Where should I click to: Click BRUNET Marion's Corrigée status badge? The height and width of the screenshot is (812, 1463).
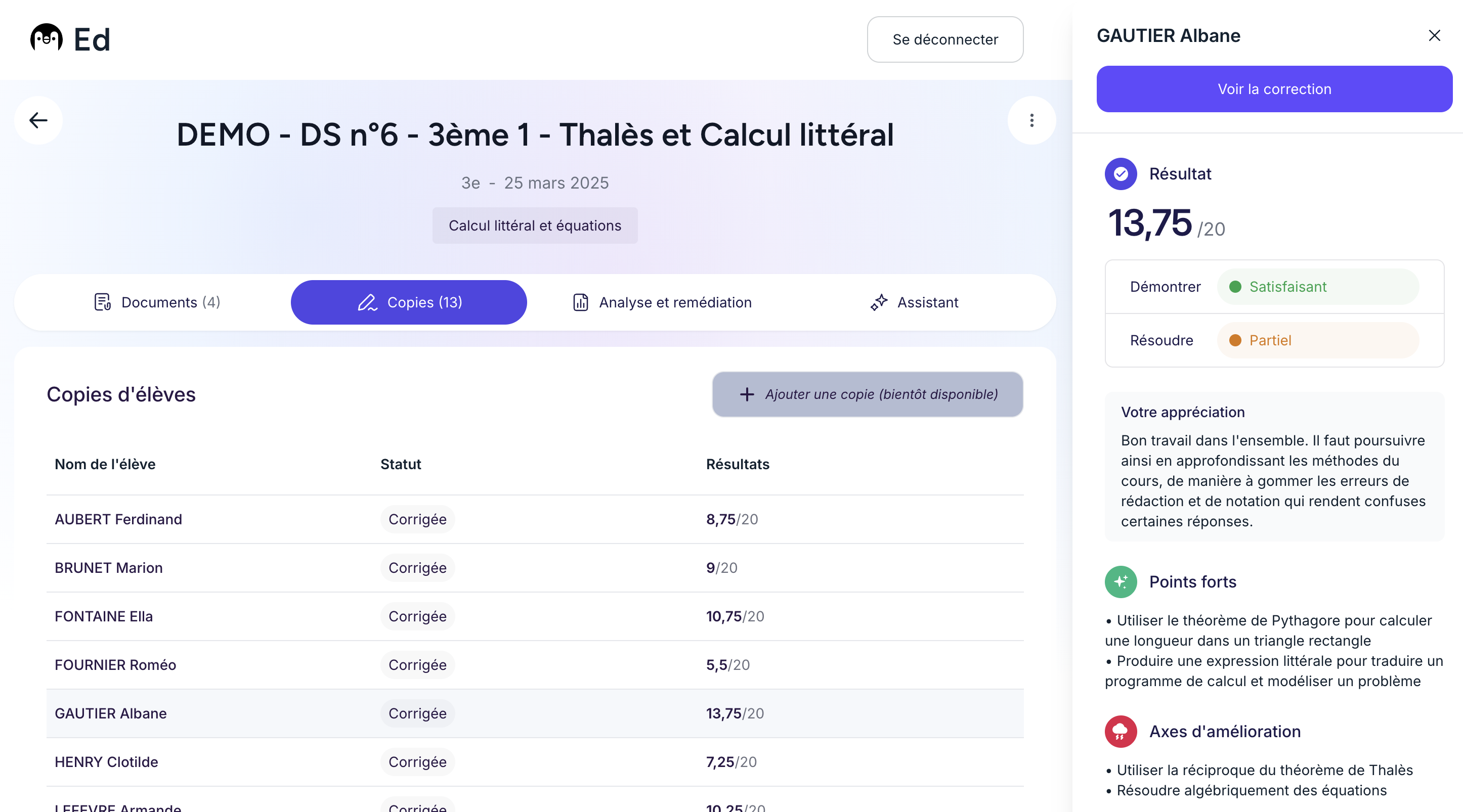[417, 568]
